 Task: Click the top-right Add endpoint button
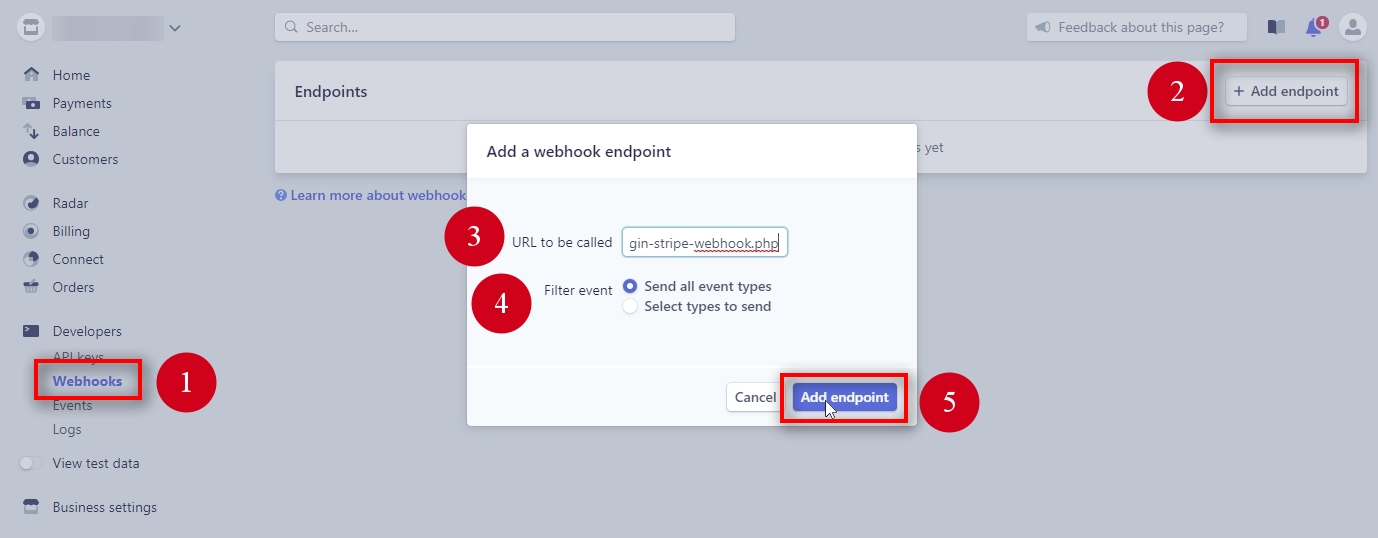tap(1286, 91)
